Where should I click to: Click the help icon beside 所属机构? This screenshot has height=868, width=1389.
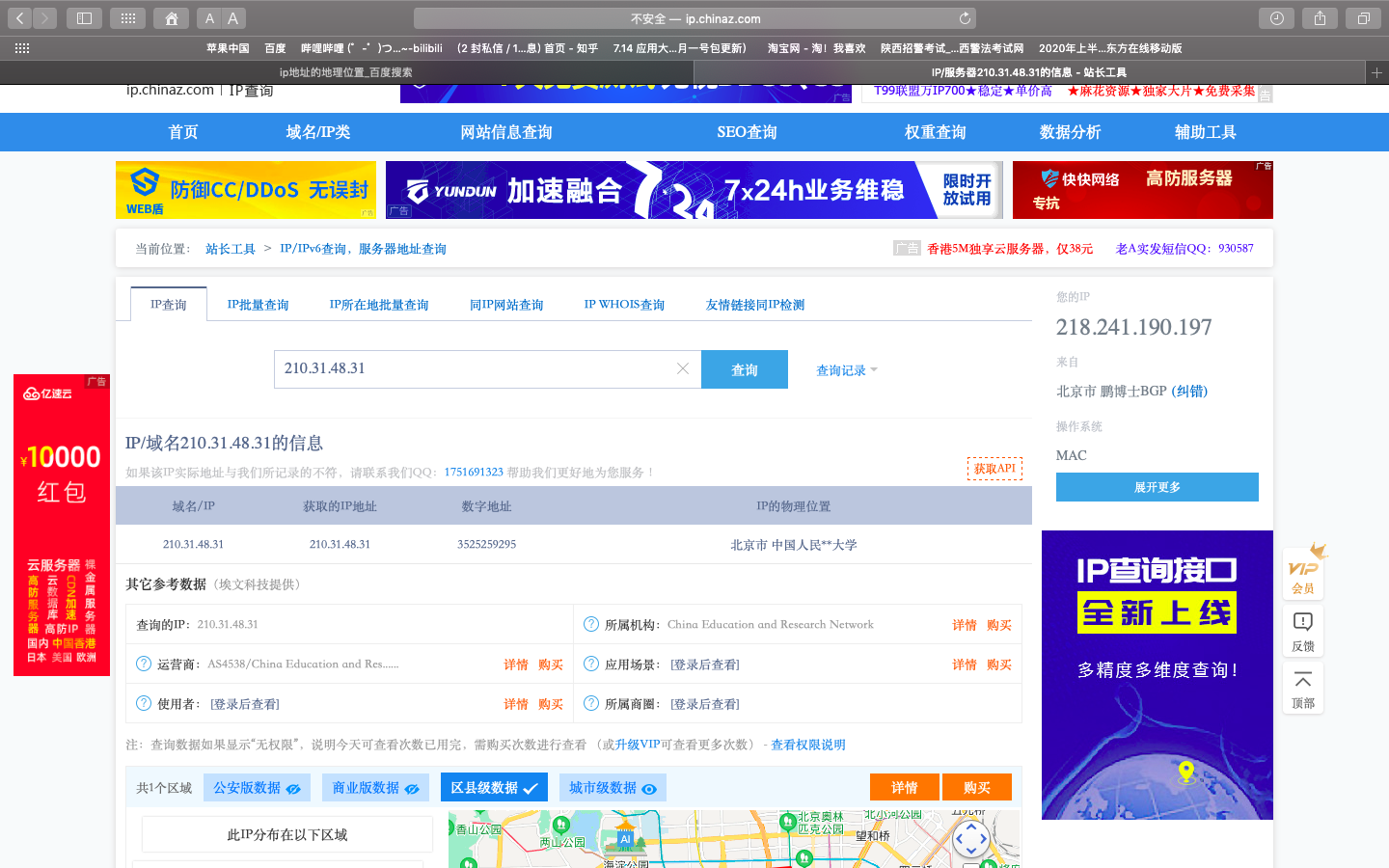(x=591, y=624)
